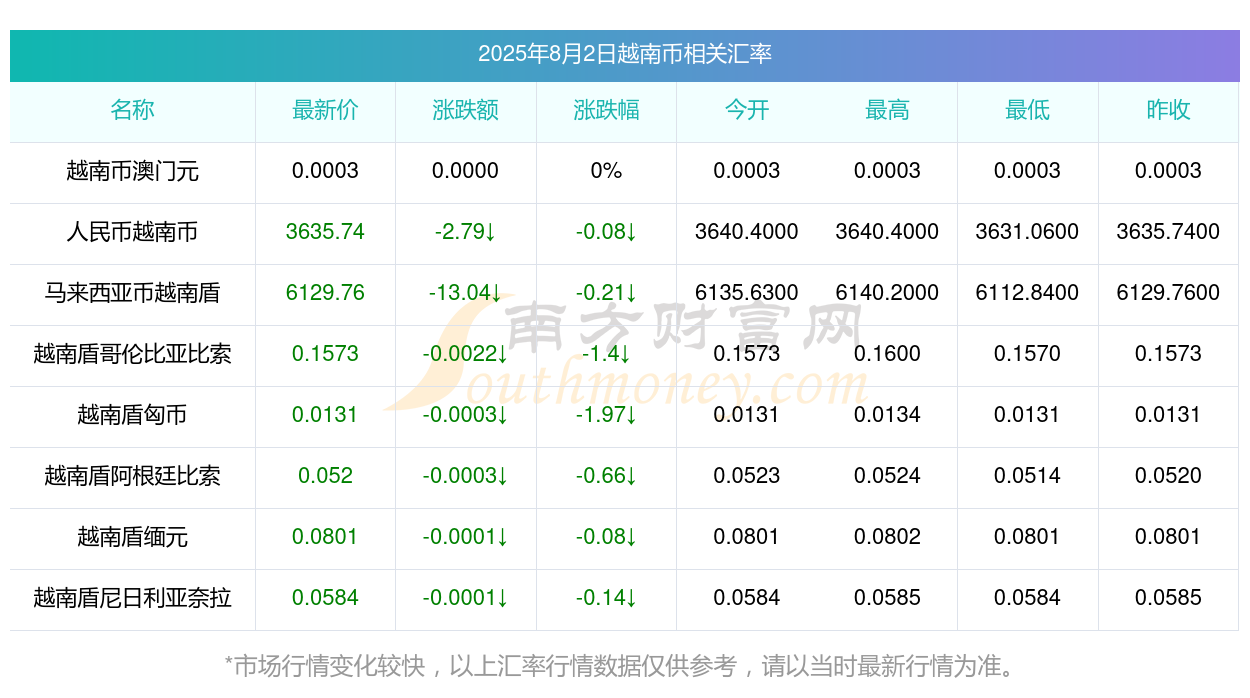Click change percent 0%
1250x698 pixels.
[606, 171]
